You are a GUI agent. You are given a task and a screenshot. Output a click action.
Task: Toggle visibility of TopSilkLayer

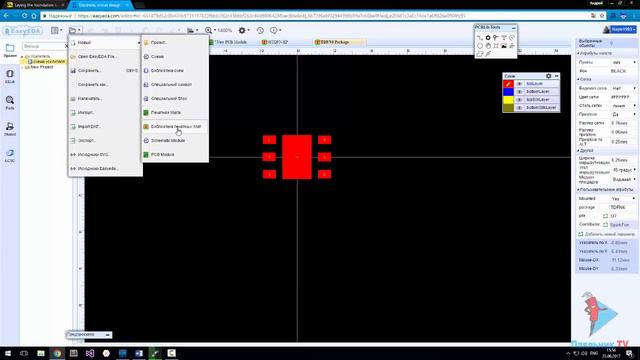coord(519,100)
